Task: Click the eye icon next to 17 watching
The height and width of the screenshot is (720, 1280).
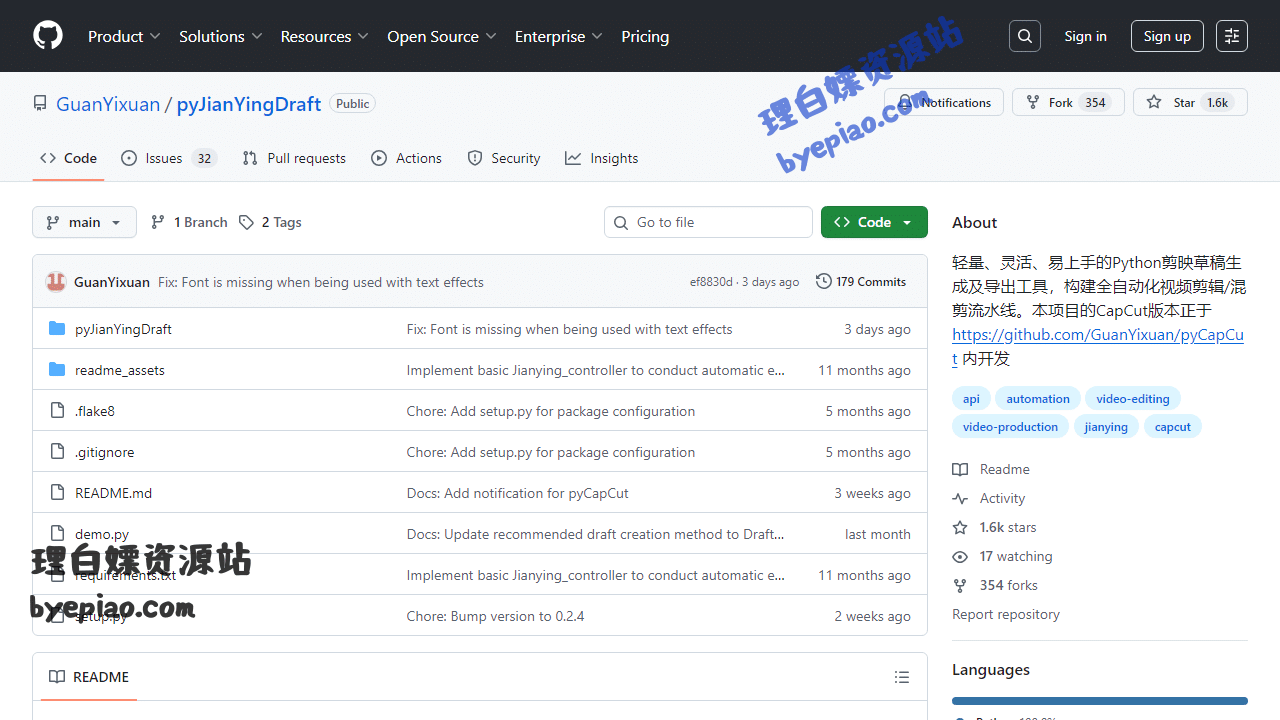Action: click(x=960, y=556)
